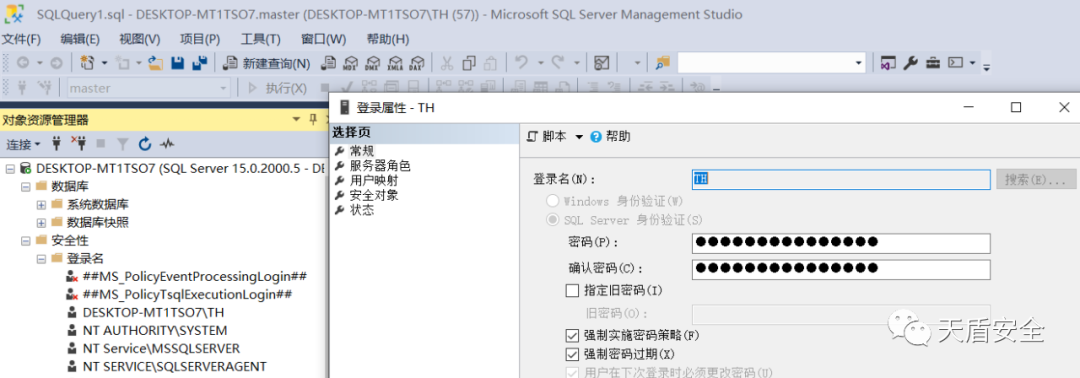Open the 视图(V) menu
This screenshot has width=1080, height=378.
tap(140, 39)
